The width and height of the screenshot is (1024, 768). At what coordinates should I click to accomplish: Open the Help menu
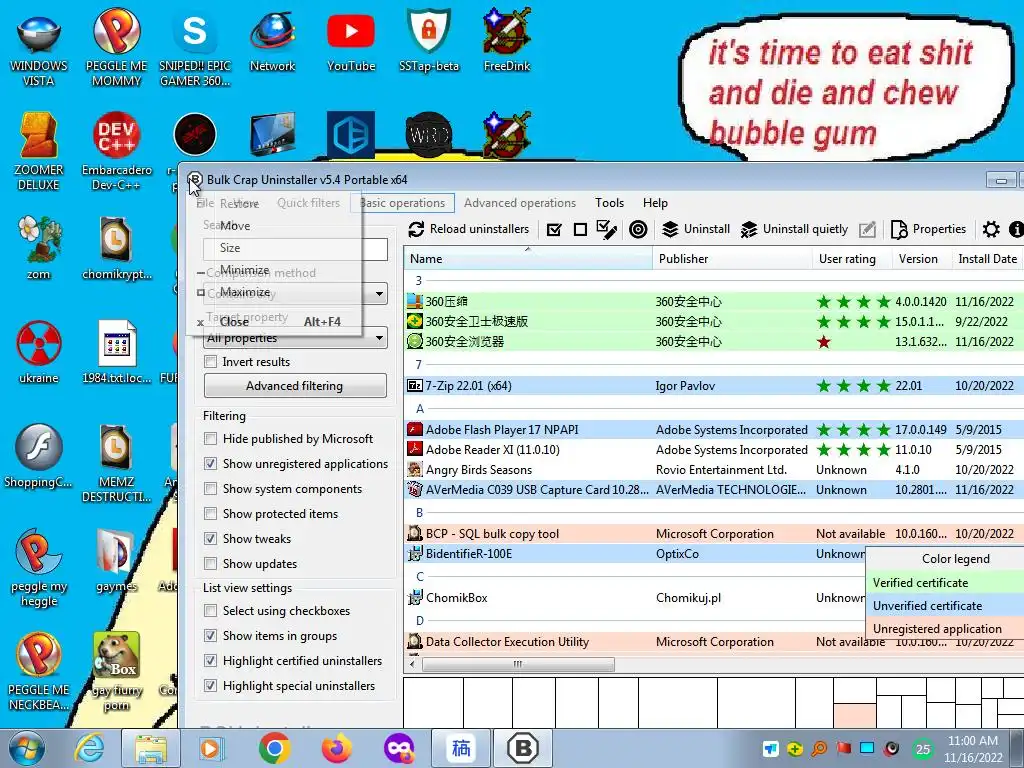click(655, 203)
